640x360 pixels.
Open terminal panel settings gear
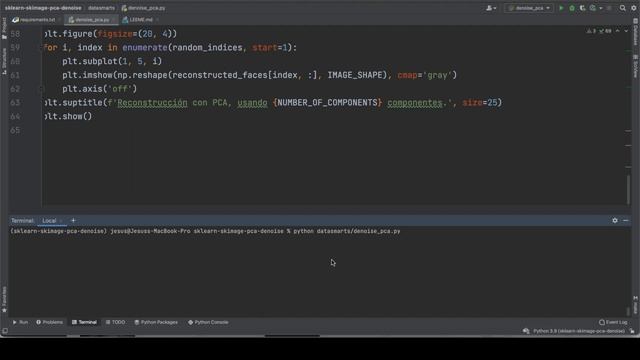click(x=615, y=220)
